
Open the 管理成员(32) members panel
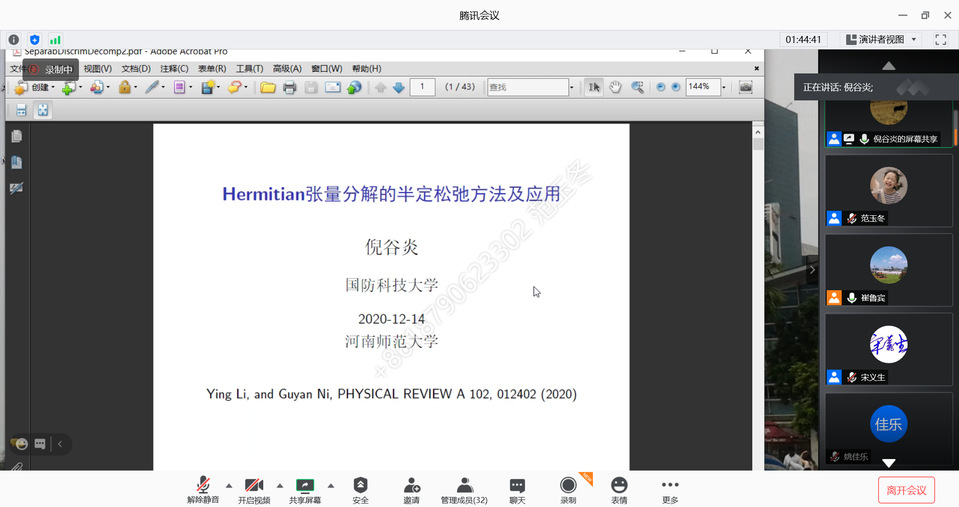[464, 489]
